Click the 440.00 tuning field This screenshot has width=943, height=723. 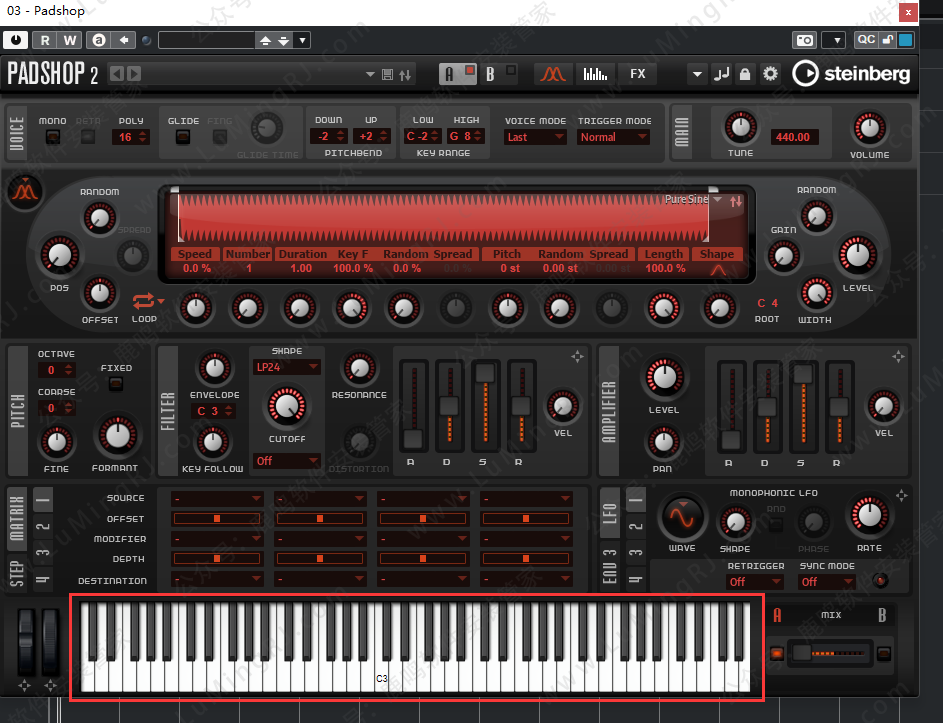[793, 137]
